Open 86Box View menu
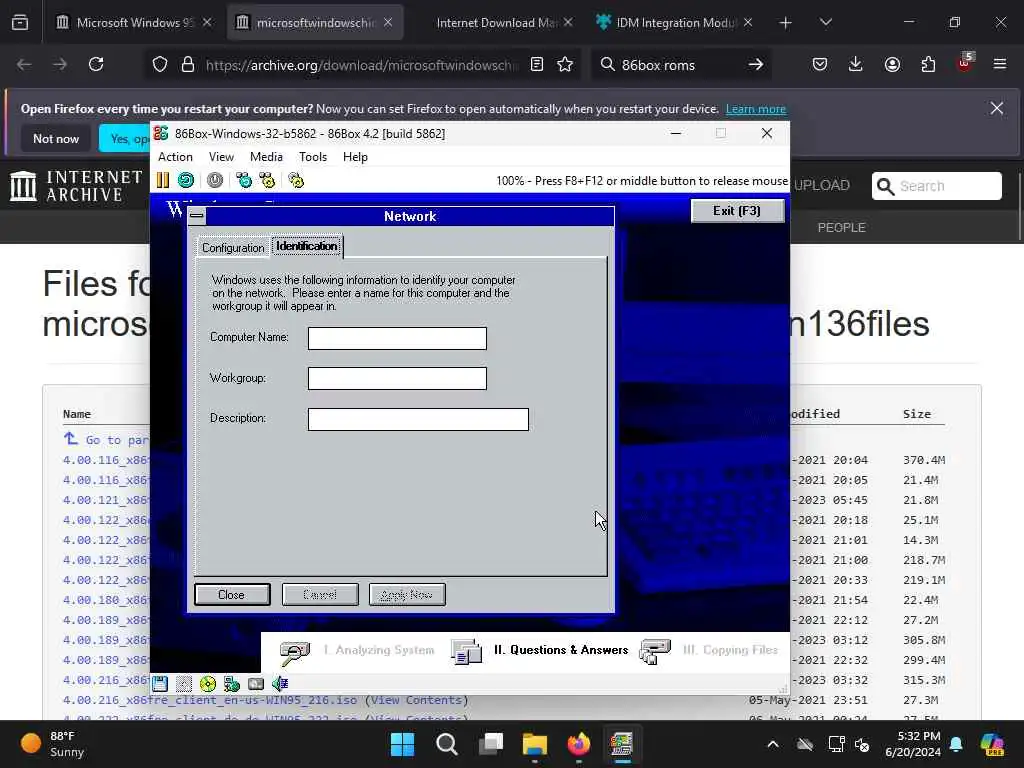Image resolution: width=1024 pixels, height=768 pixels. pos(221,157)
